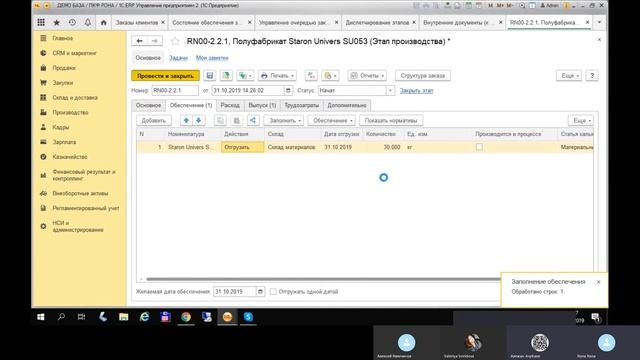The width and height of the screenshot is (640, 360).
Task: Switch to Заказы клиентов window tab
Action: (x=136, y=22)
